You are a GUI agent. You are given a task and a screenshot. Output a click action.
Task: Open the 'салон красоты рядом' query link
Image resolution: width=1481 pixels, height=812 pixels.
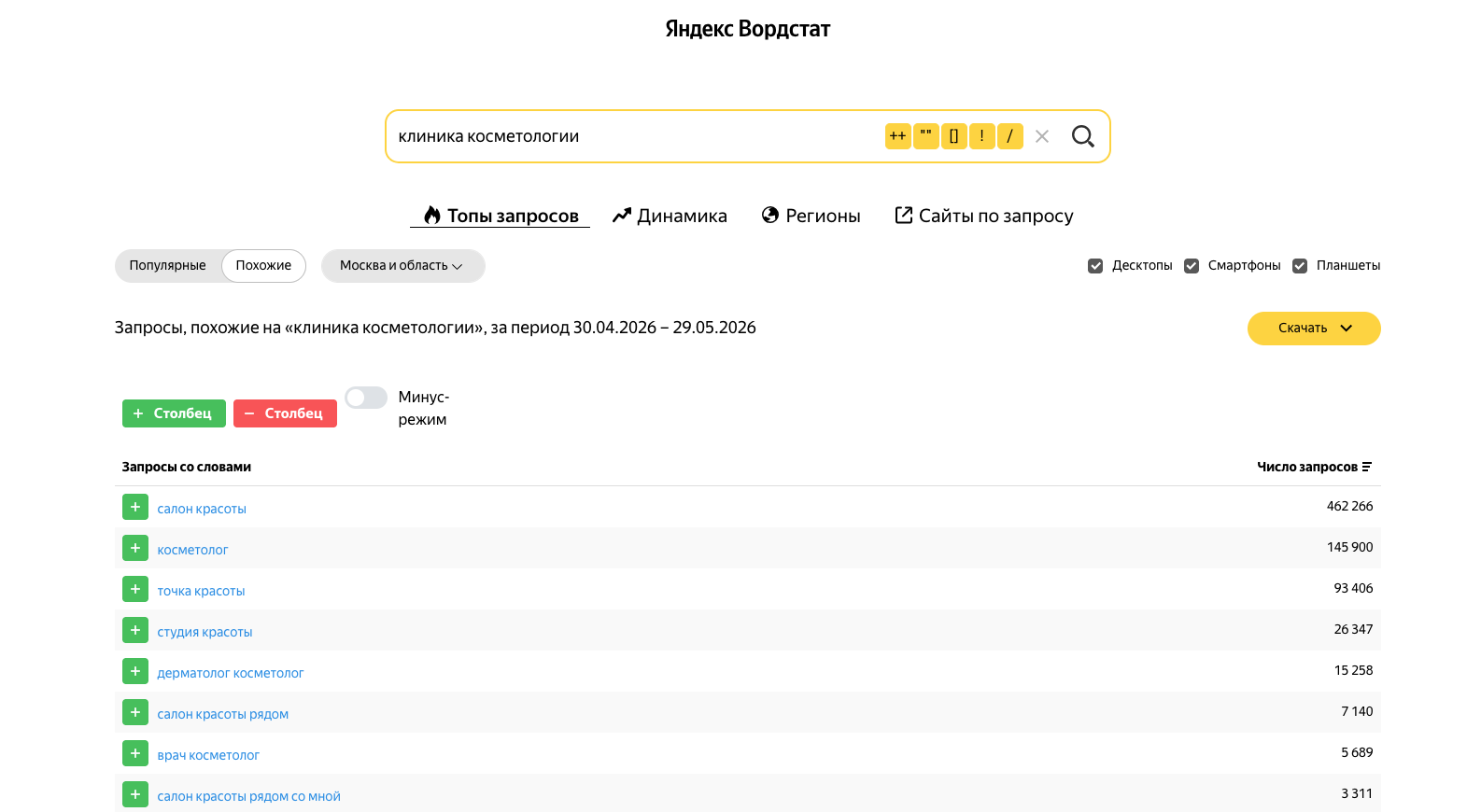click(222, 714)
